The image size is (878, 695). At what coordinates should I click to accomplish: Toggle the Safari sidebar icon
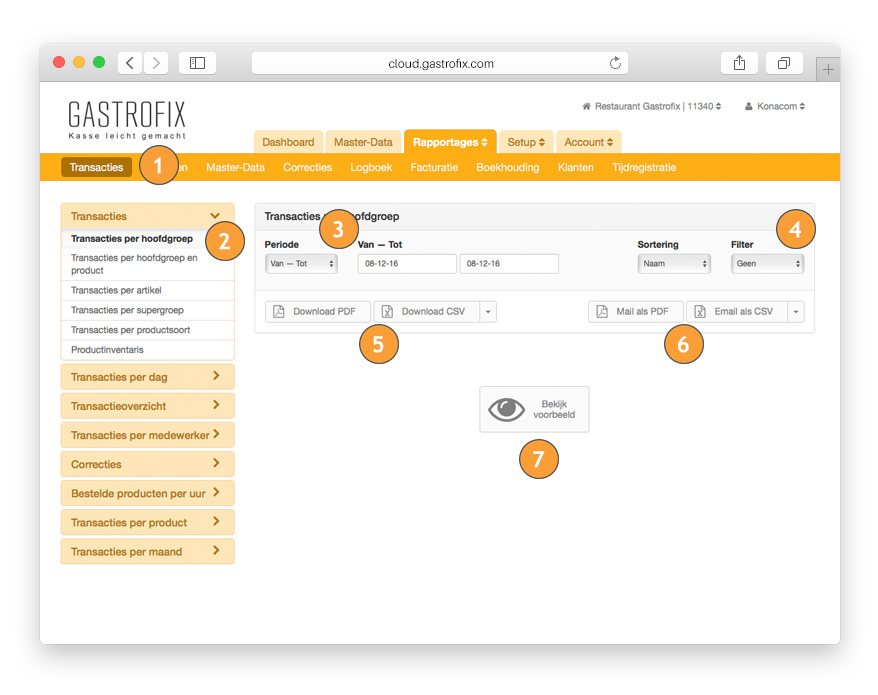point(197,63)
